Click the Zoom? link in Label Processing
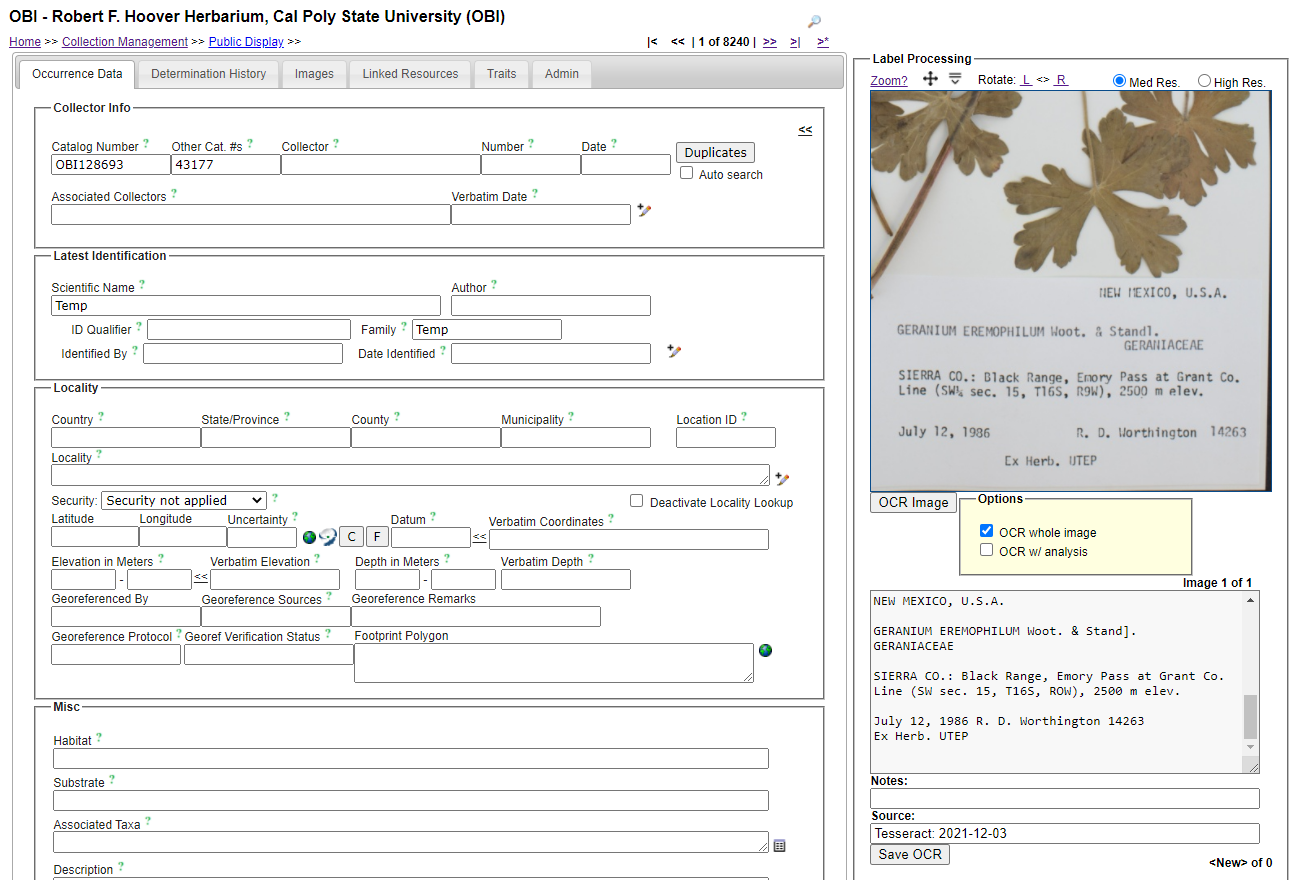 pyautogui.click(x=889, y=81)
